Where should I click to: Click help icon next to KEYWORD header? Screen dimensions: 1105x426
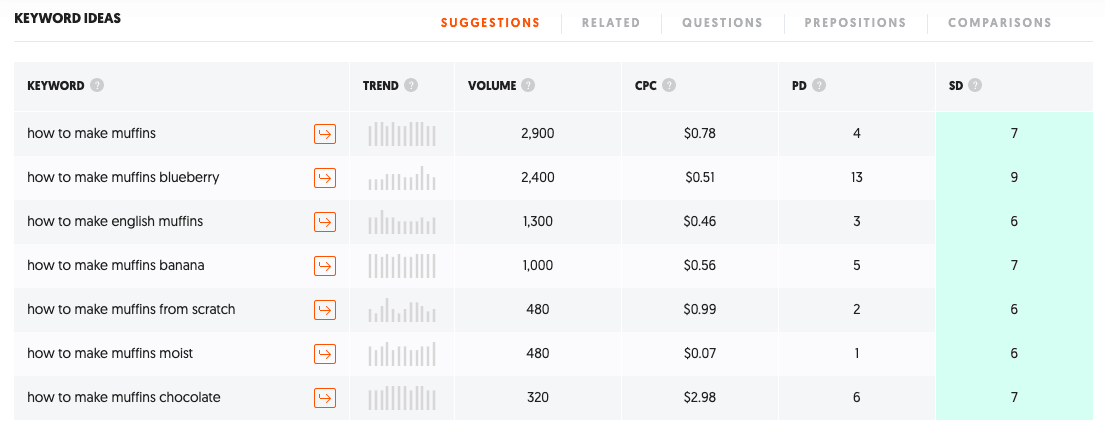point(97,86)
